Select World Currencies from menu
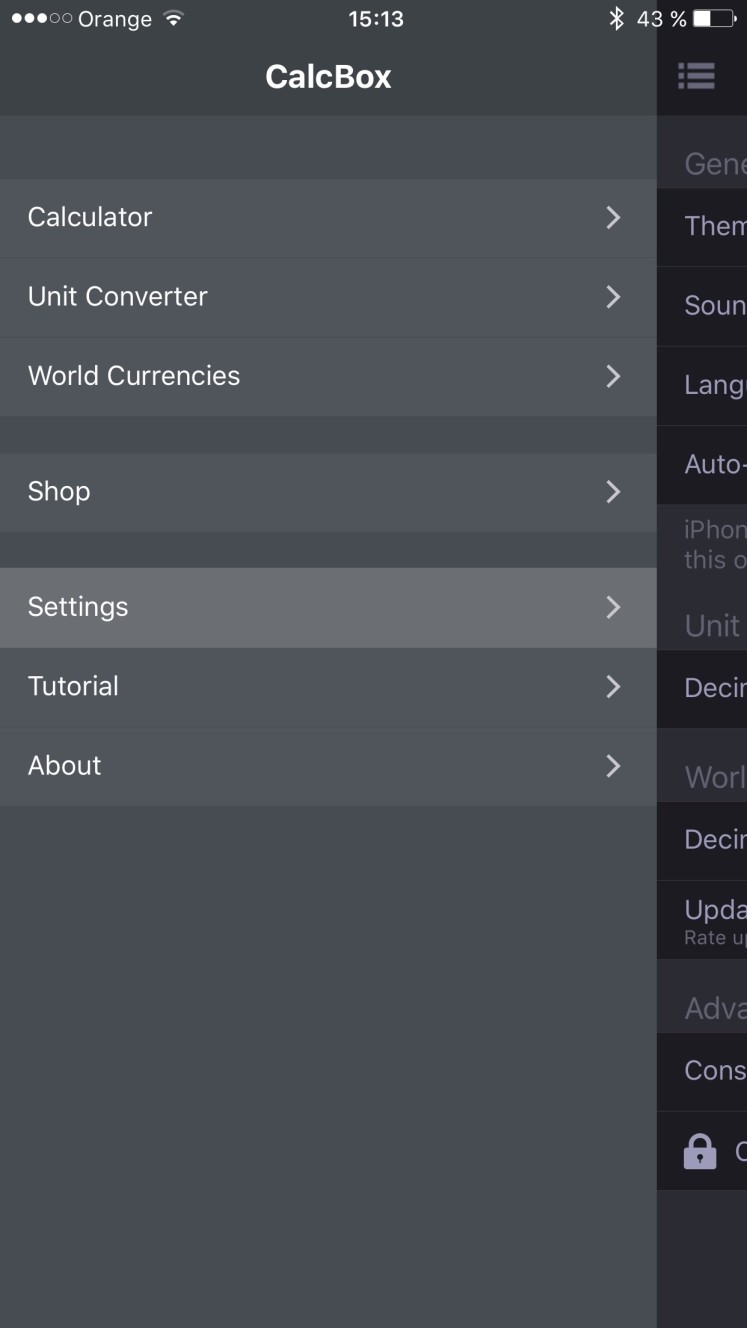The width and height of the screenshot is (747, 1328). click(x=328, y=376)
